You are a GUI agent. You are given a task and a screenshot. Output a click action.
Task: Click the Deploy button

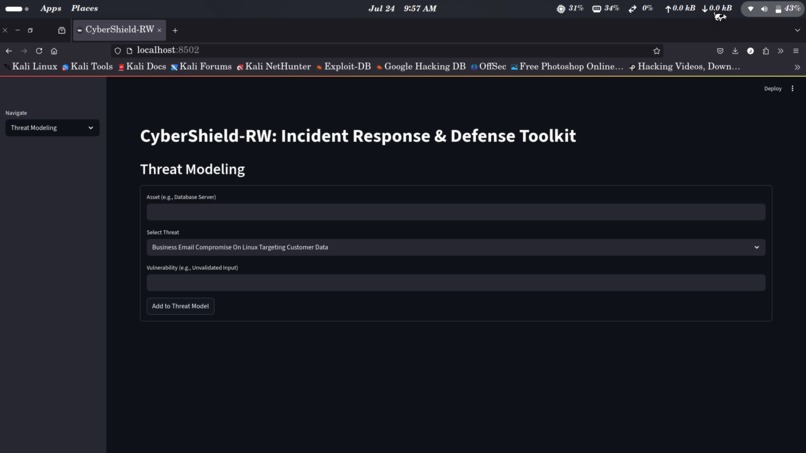[773, 88]
